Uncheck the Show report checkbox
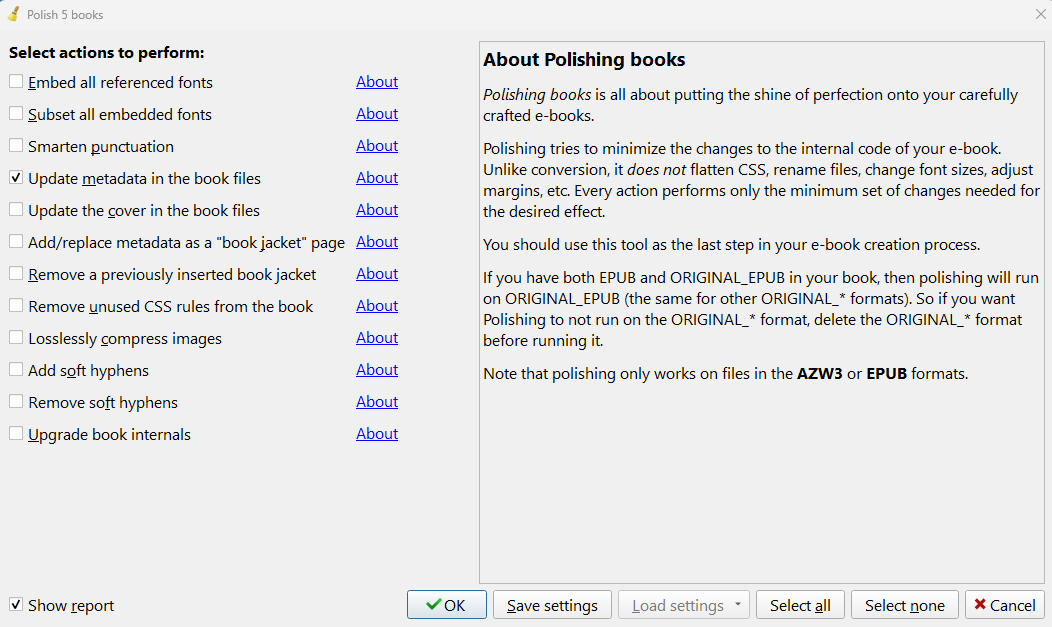 (16, 605)
